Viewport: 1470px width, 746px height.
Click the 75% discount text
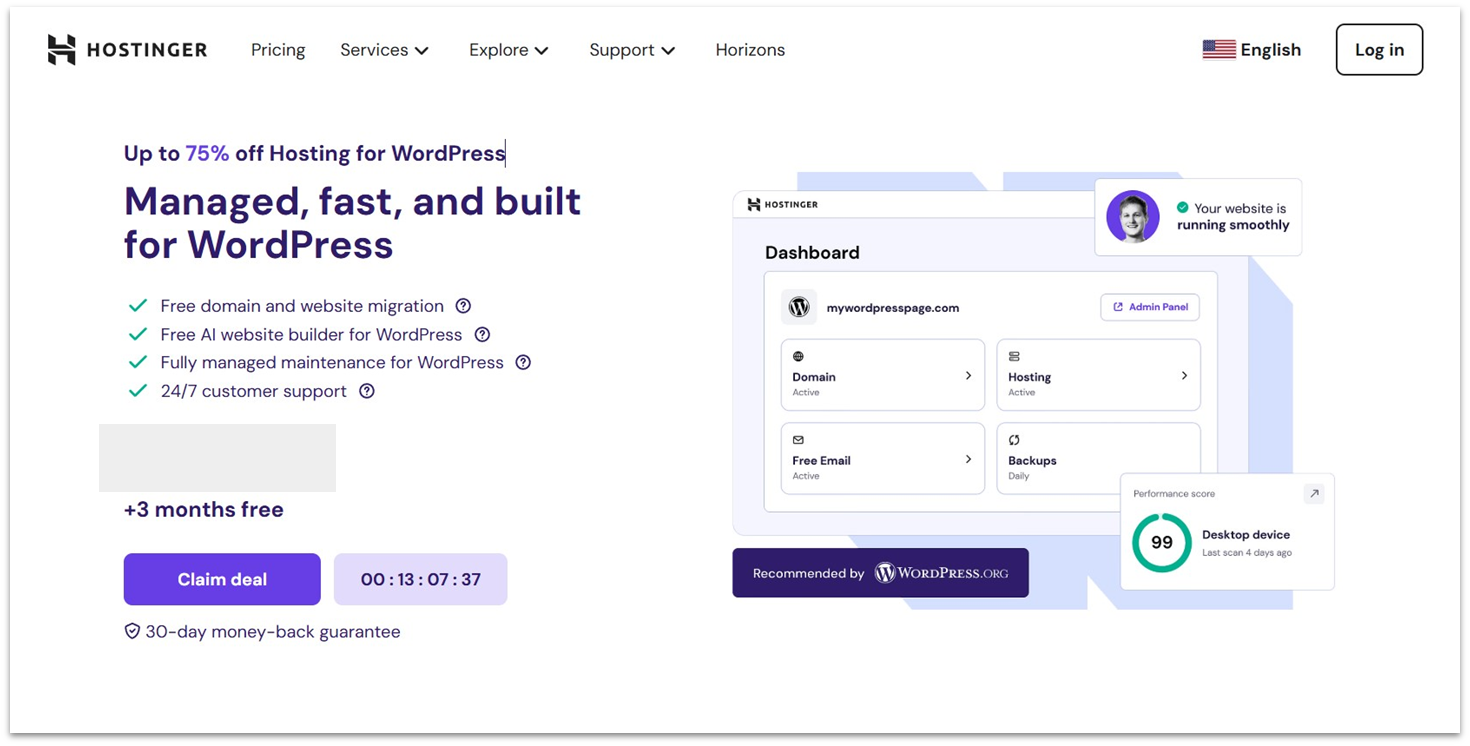click(x=207, y=153)
